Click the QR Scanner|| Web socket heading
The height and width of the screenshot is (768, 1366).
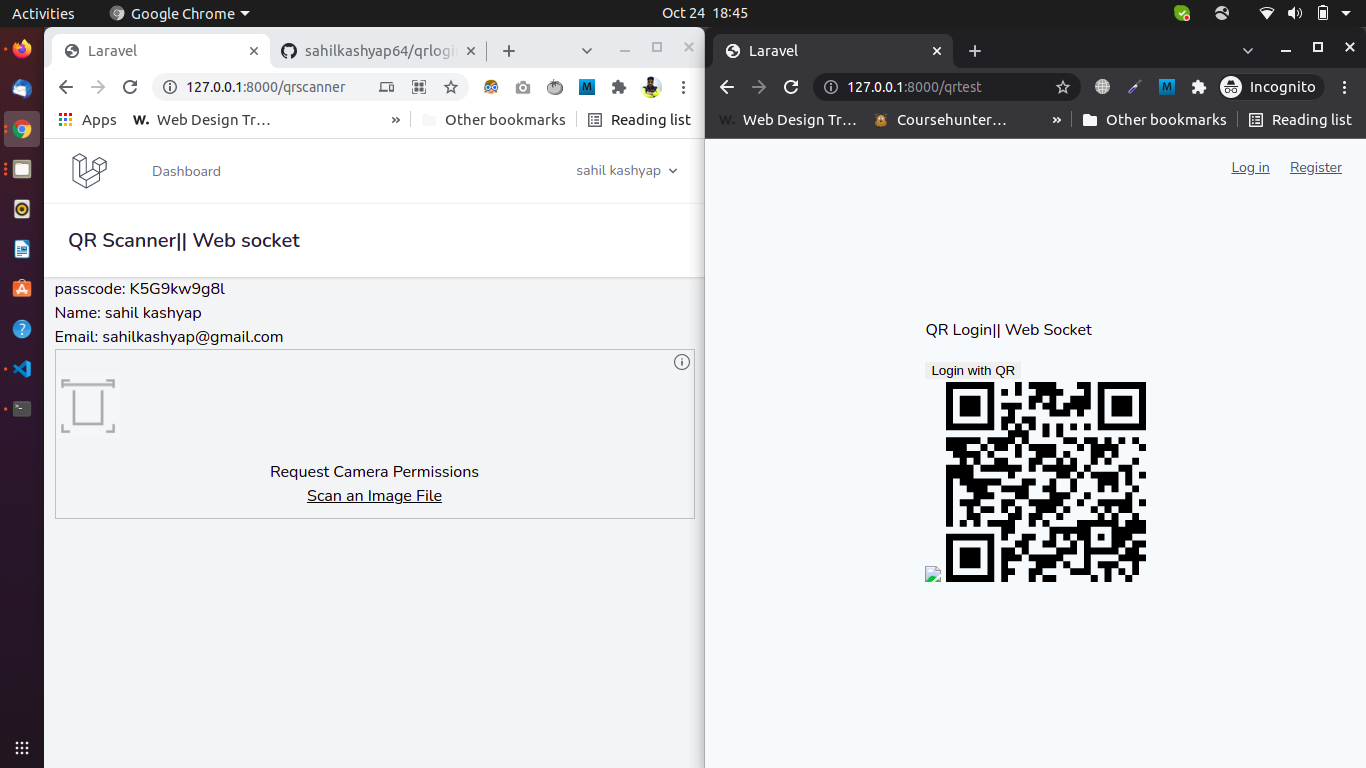click(184, 241)
